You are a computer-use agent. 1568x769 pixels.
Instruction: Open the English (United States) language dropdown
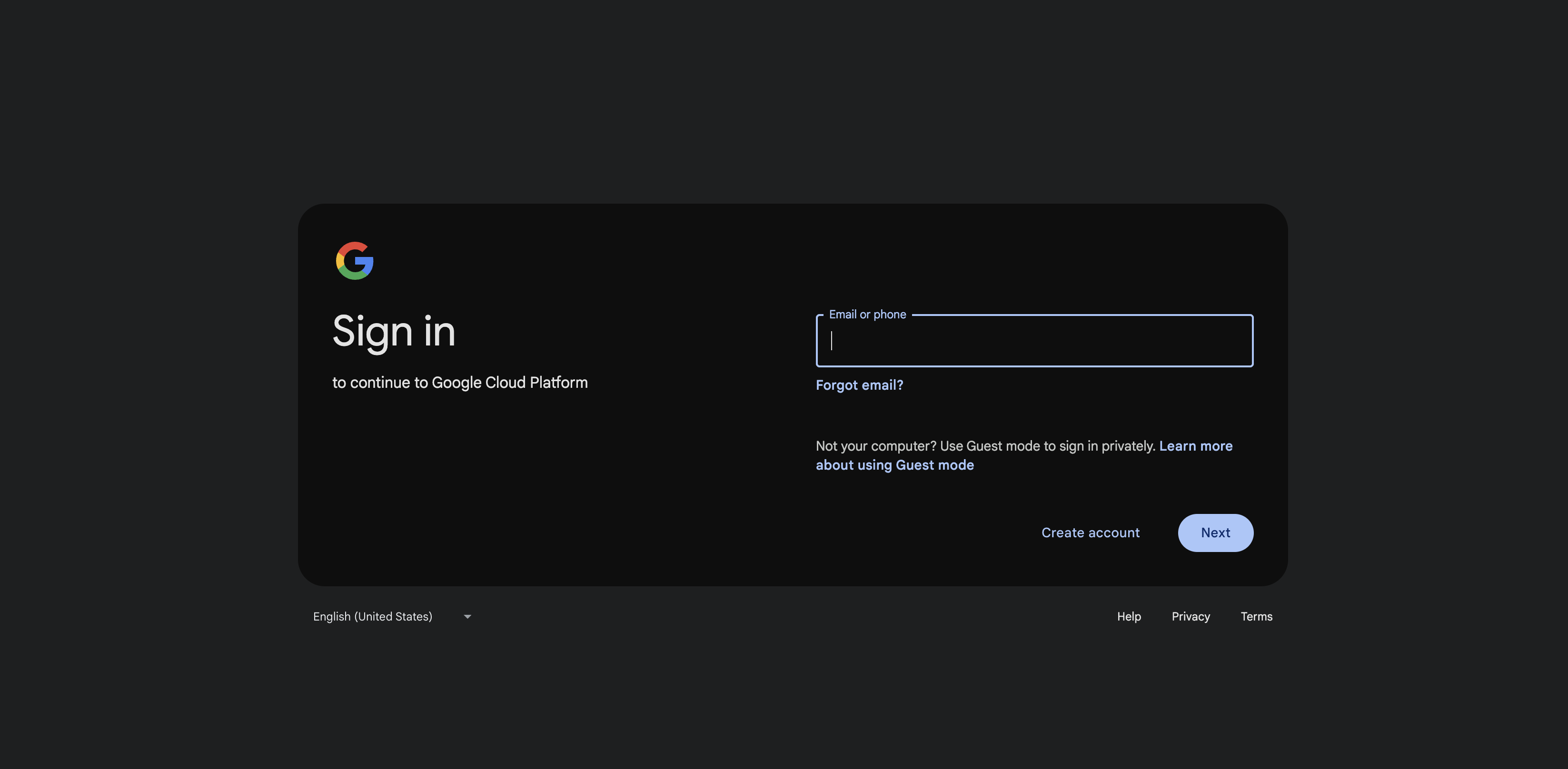[393, 616]
